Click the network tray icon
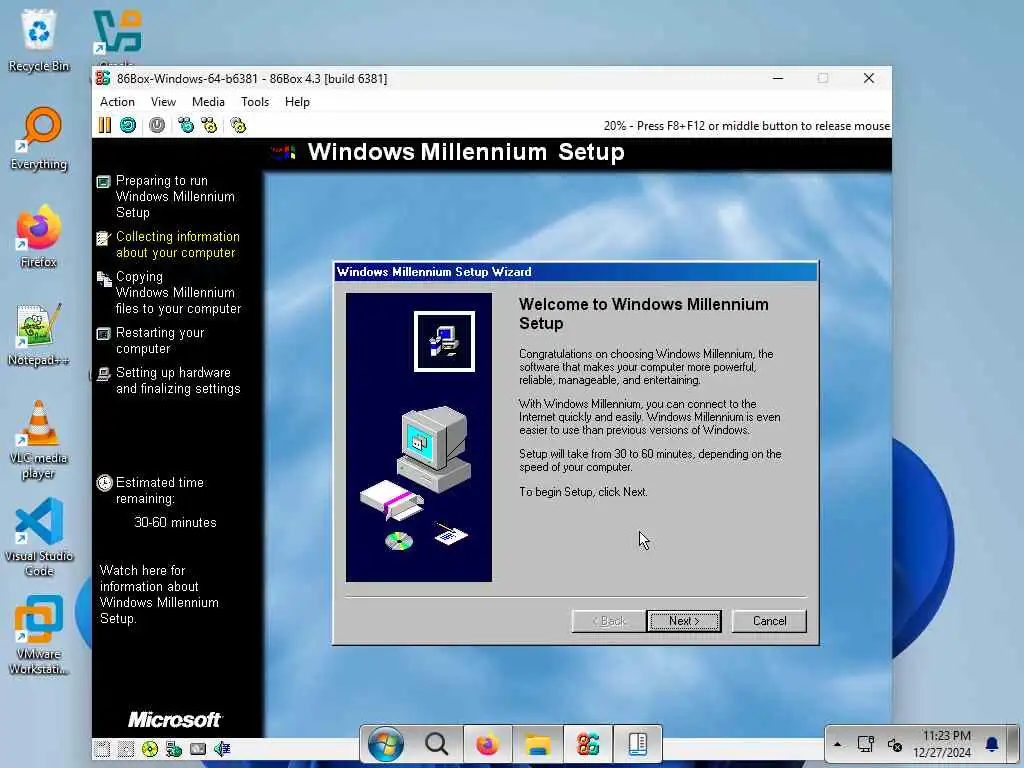The height and width of the screenshot is (768, 1024). [x=866, y=744]
